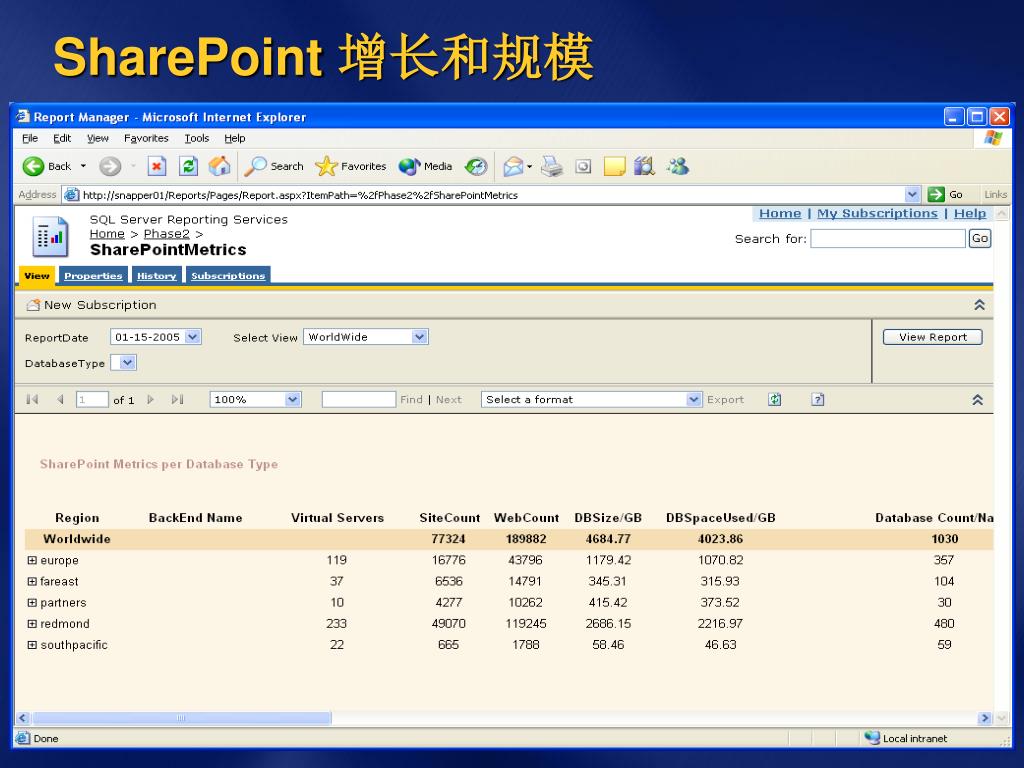Go to previous report page icon

60,400
